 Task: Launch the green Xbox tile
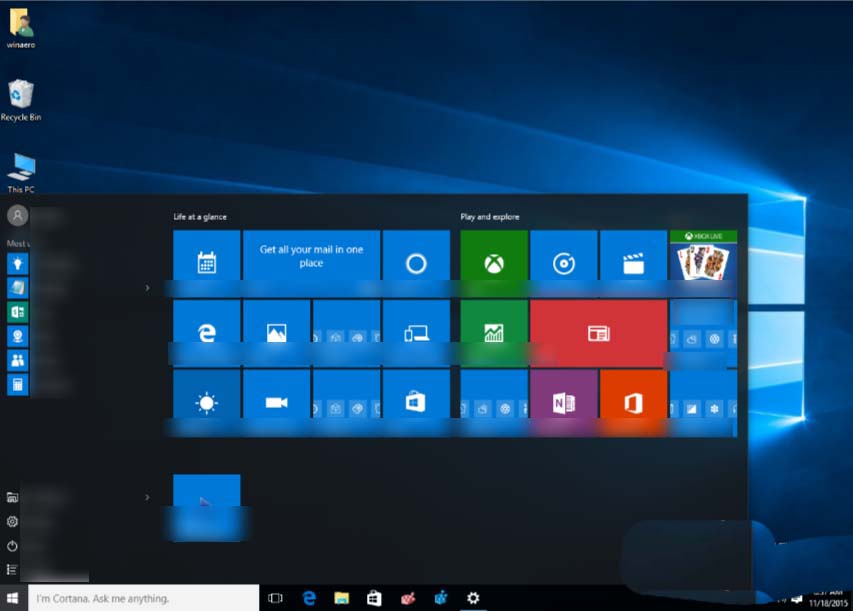[x=494, y=263]
